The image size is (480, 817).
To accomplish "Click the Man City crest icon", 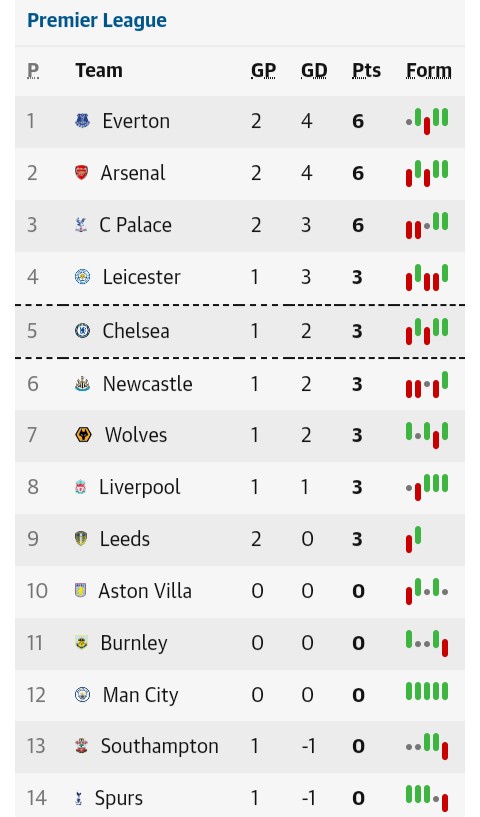I will tap(82, 695).
